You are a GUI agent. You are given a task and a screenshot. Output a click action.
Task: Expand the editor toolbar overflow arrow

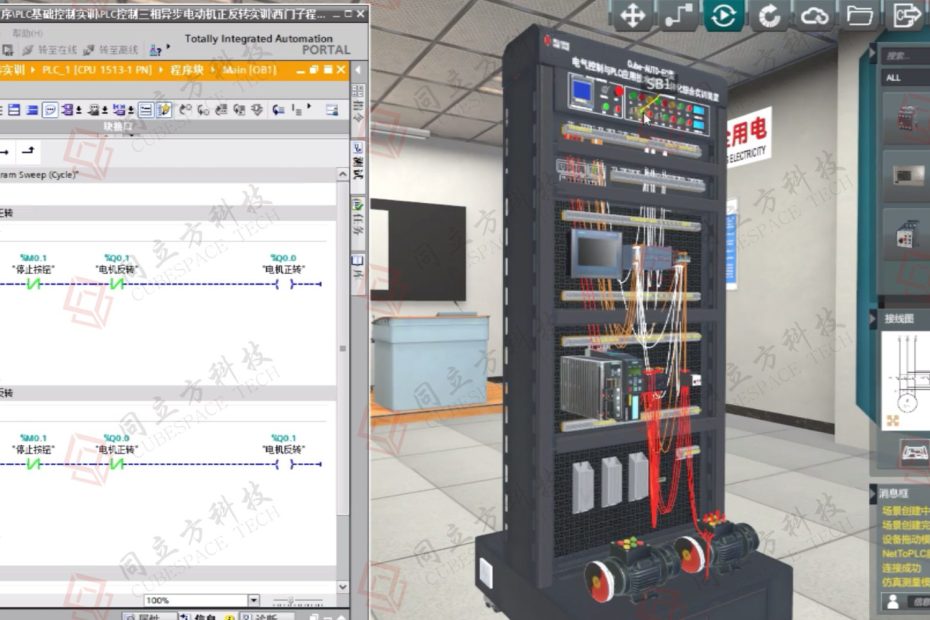pyautogui.click(x=309, y=106)
